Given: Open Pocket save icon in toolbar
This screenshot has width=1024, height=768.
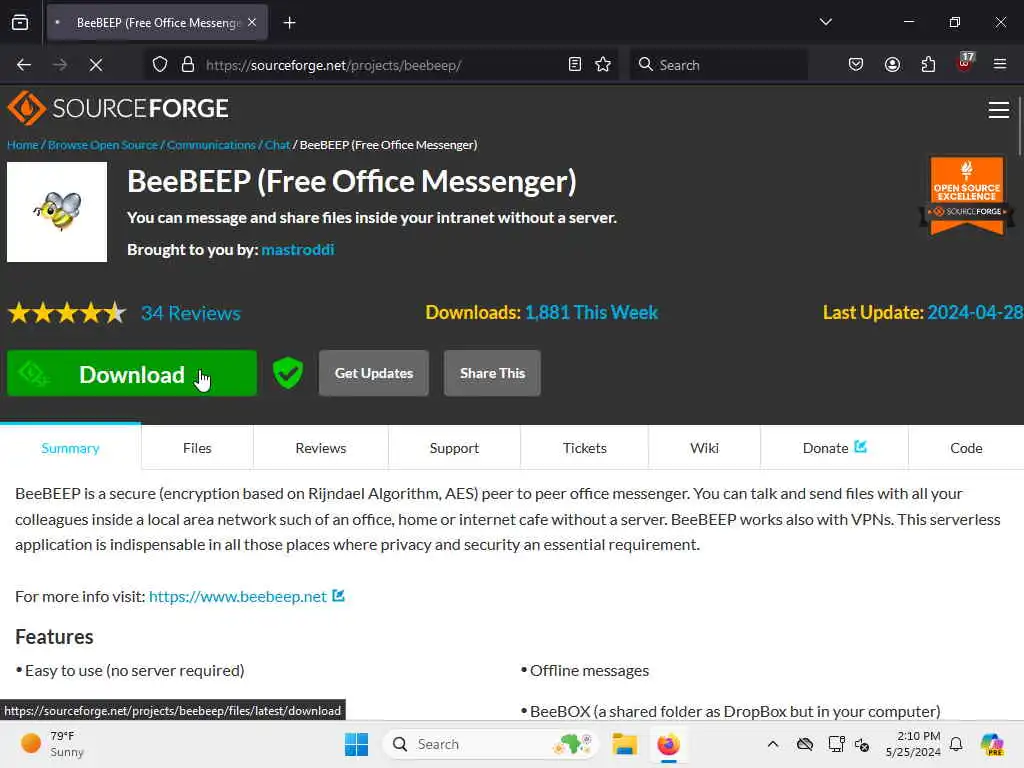Looking at the screenshot, I should tap(856, 65).
